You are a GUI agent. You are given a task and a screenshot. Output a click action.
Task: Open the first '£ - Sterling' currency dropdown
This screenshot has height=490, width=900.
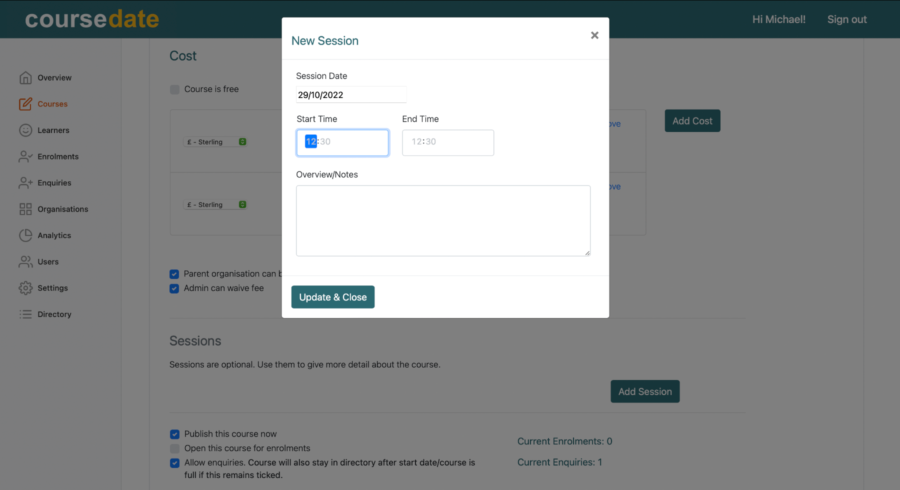216,142
